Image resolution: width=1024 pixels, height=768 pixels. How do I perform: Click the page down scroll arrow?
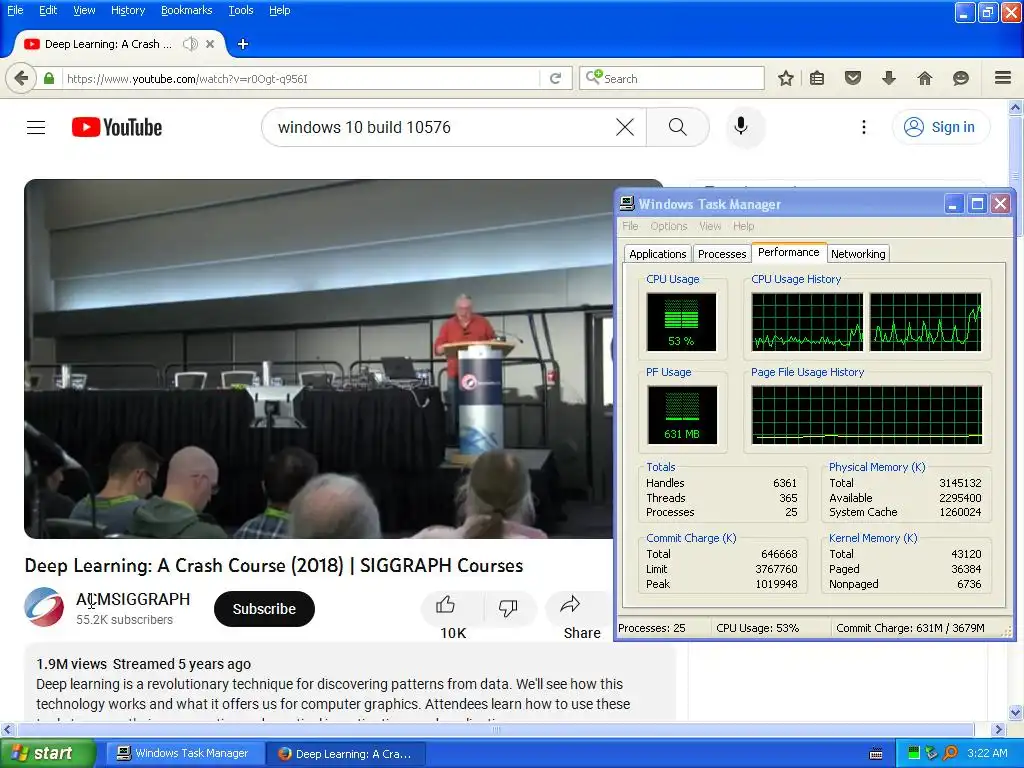[x=1016, y=712]
